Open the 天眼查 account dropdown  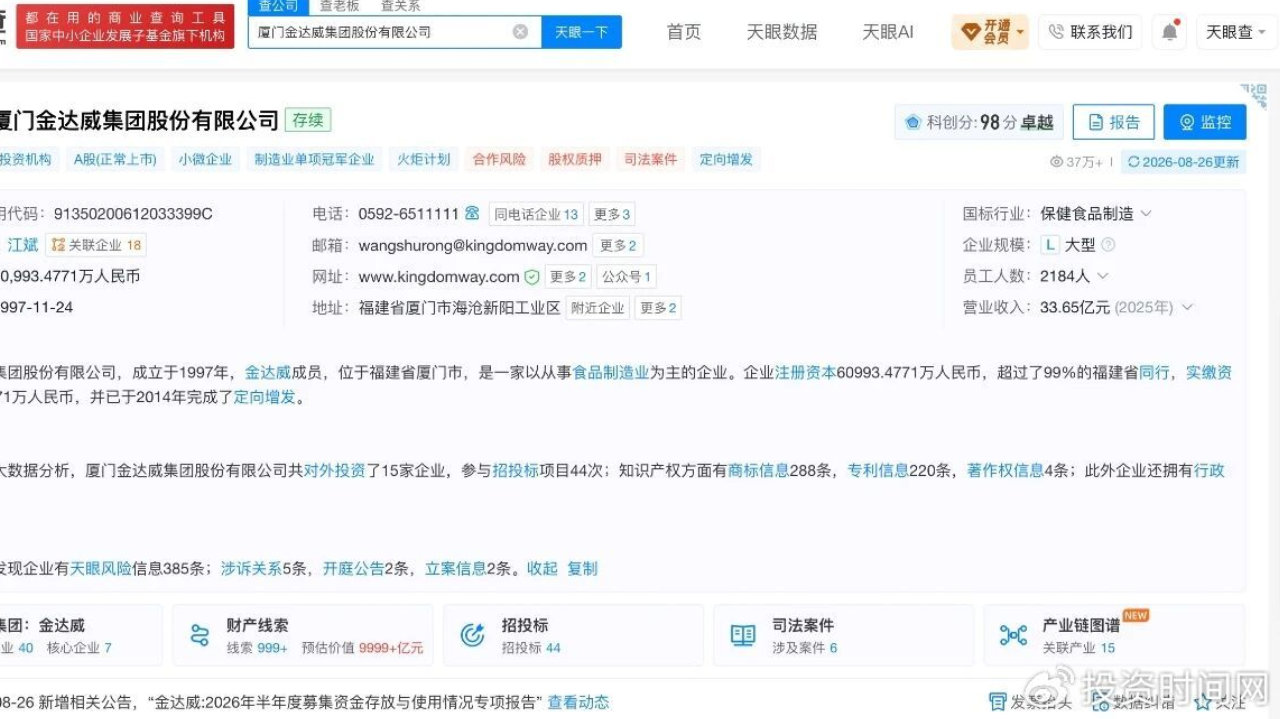click(1236, 32)
